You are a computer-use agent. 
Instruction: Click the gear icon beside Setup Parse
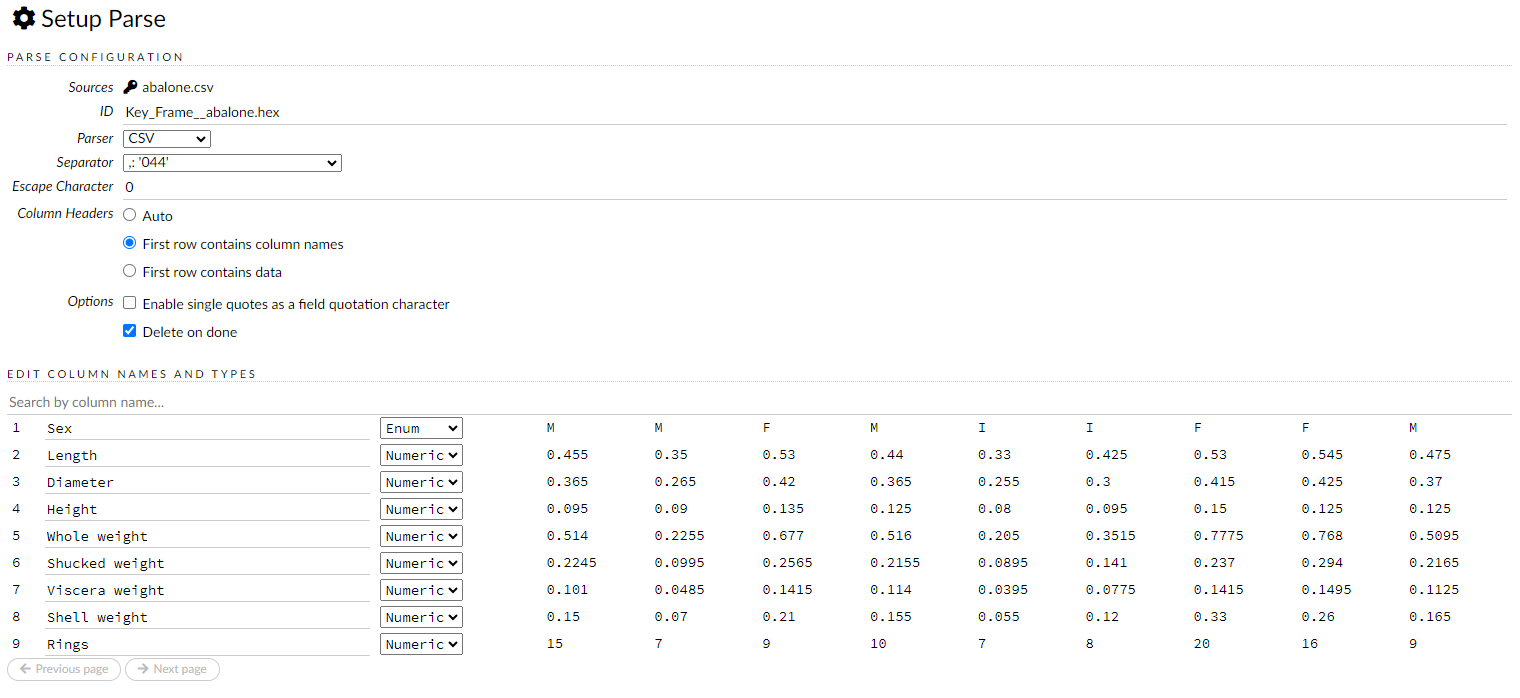click(23, 18)
